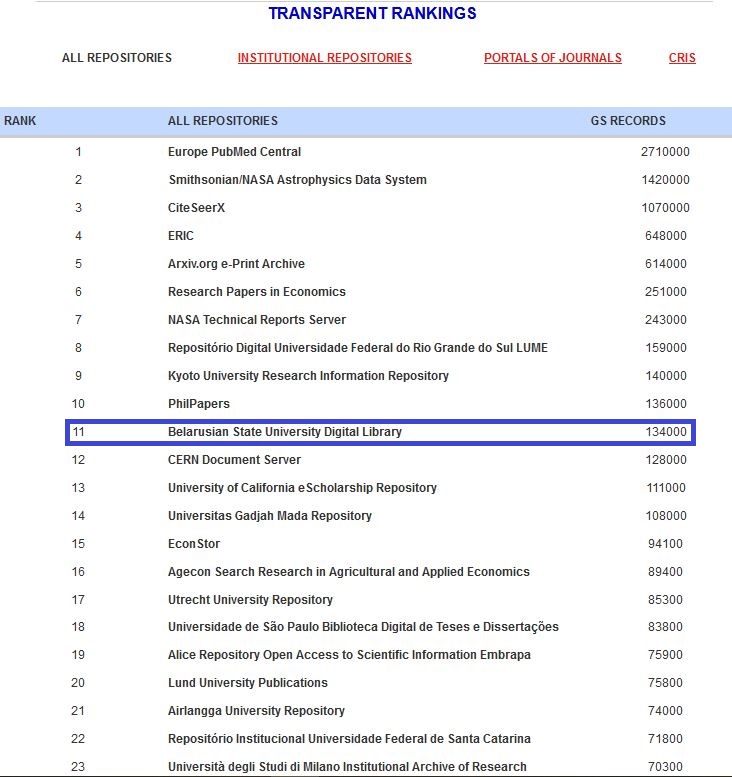Viewport: 732px width, 777px height.
Task: Select Smithsonian/NASA Astrophysics Data System entry
Action: pyautogui.click(x=297, y=180)
